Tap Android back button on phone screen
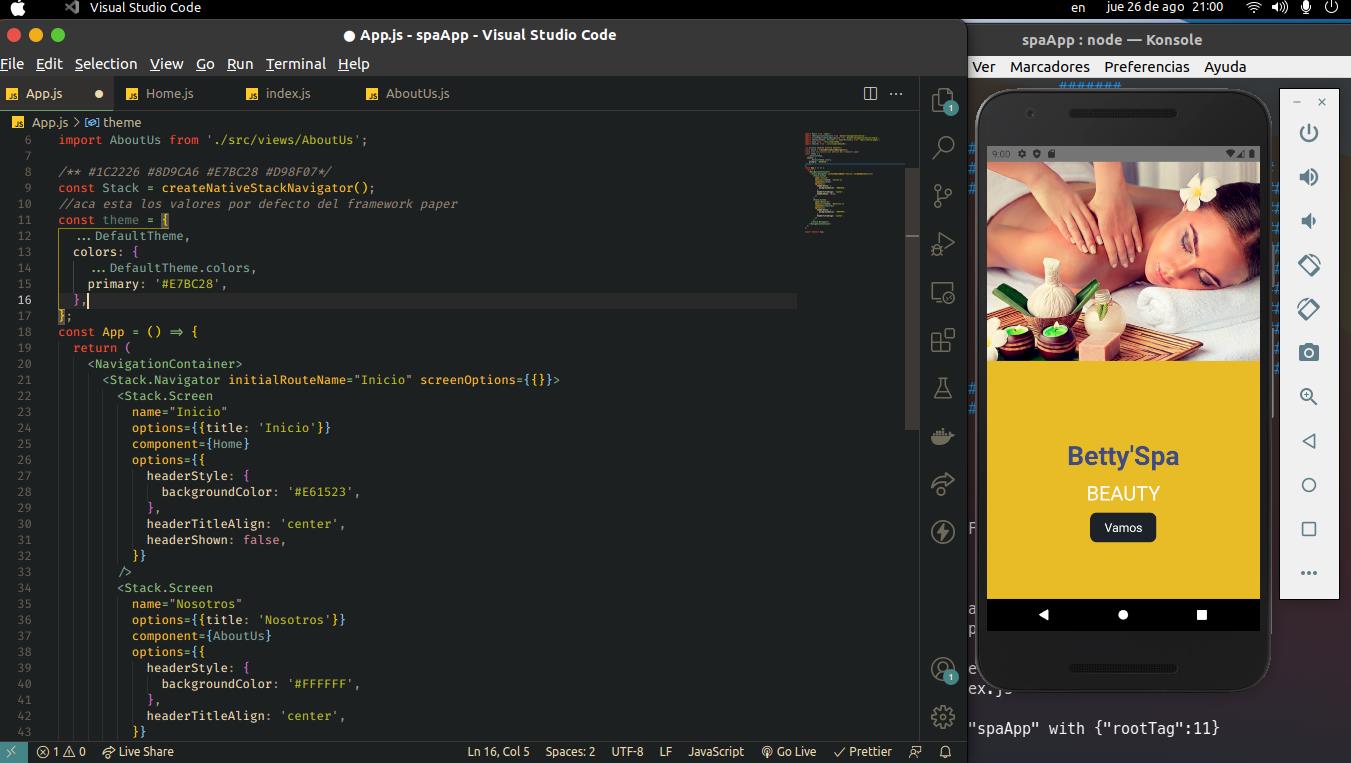 pyautogui.click(x=1043, y=615)
